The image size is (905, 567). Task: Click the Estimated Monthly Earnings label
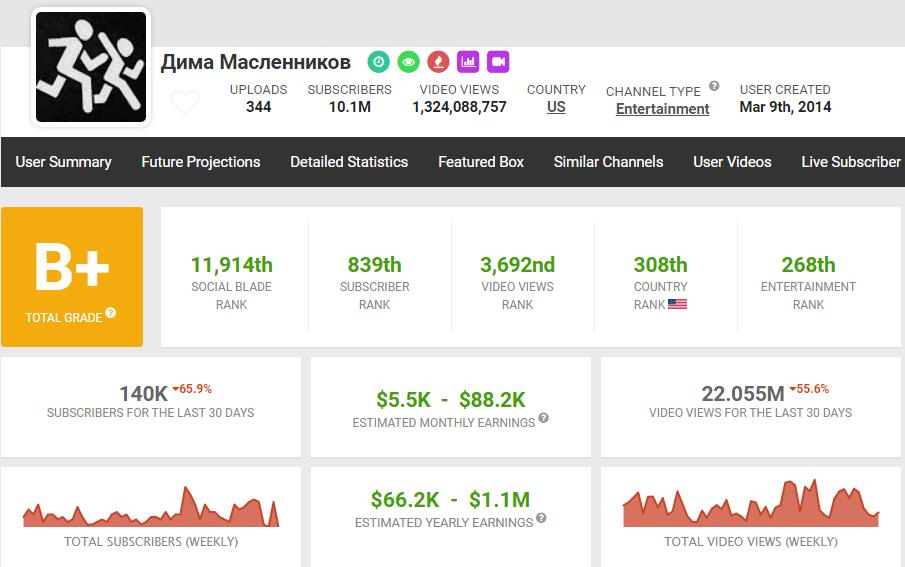[x=444, y=423]
